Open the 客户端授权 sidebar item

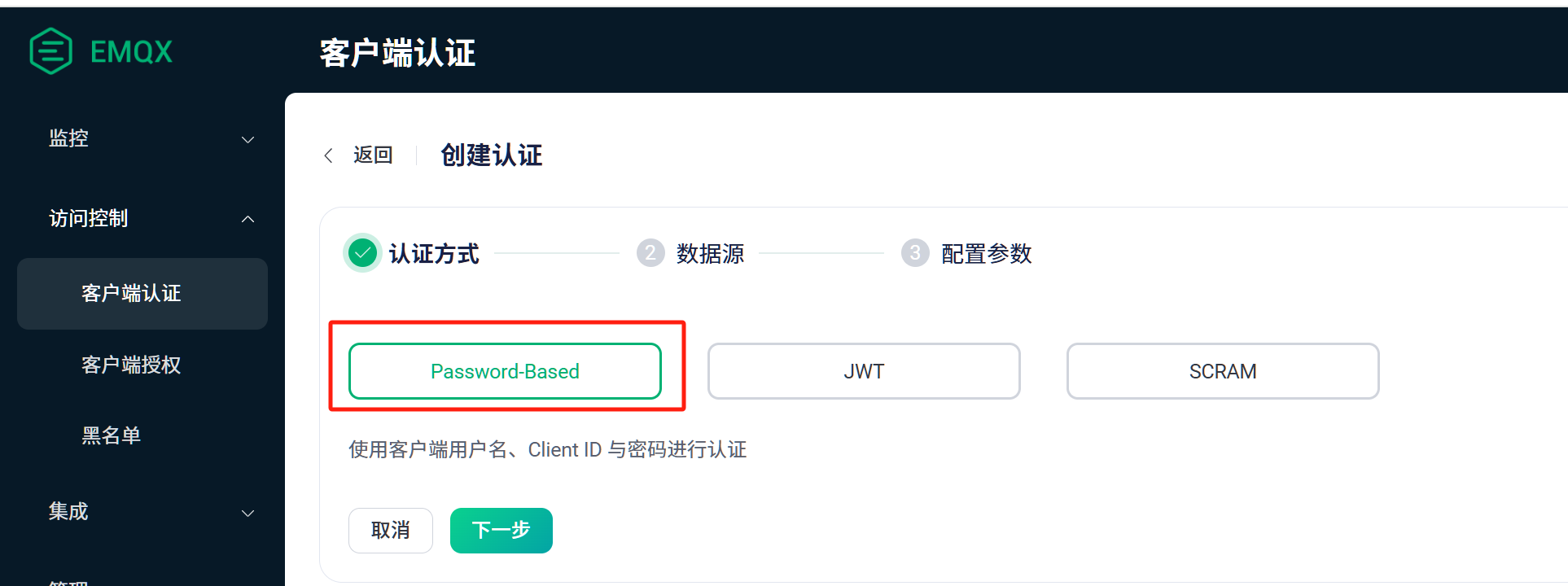[x=131, y=365]
